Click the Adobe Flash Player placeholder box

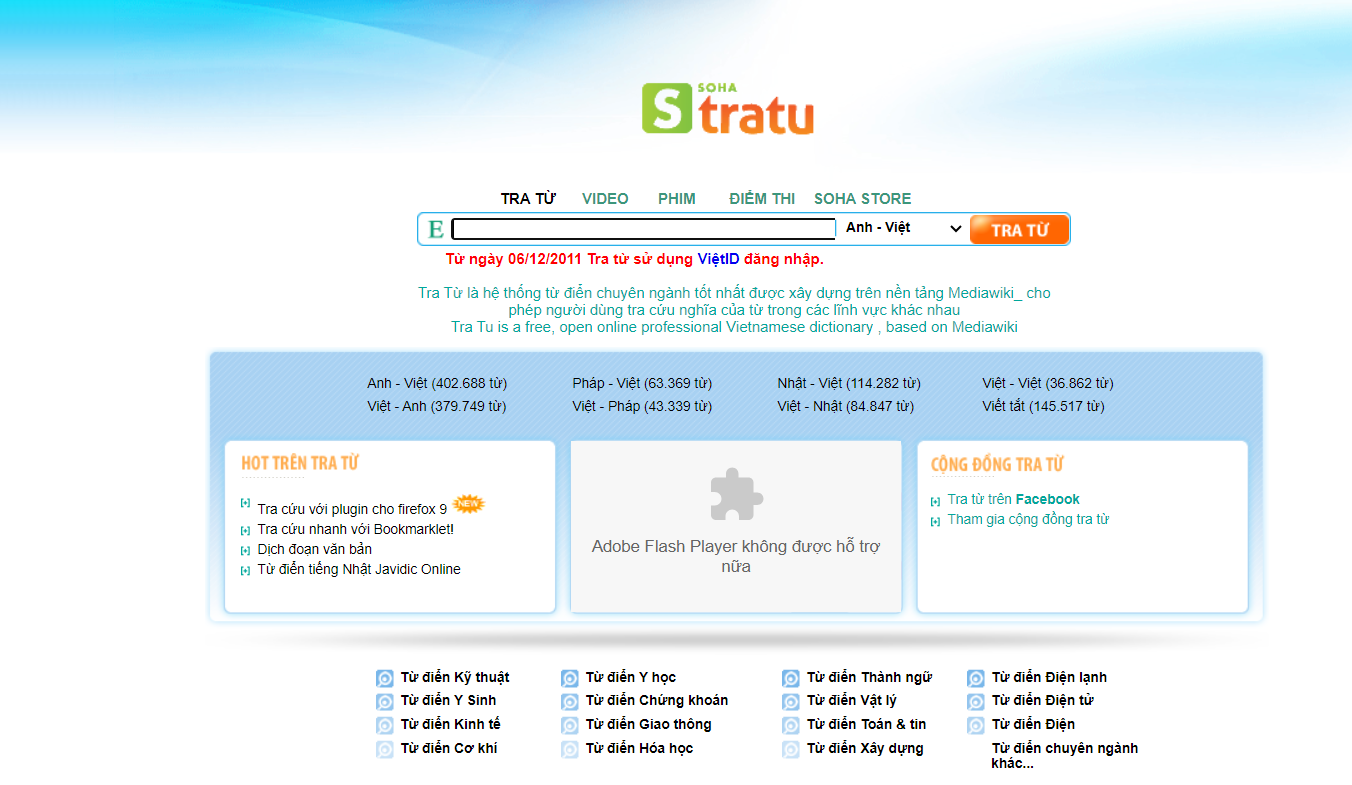click(736, 527)
